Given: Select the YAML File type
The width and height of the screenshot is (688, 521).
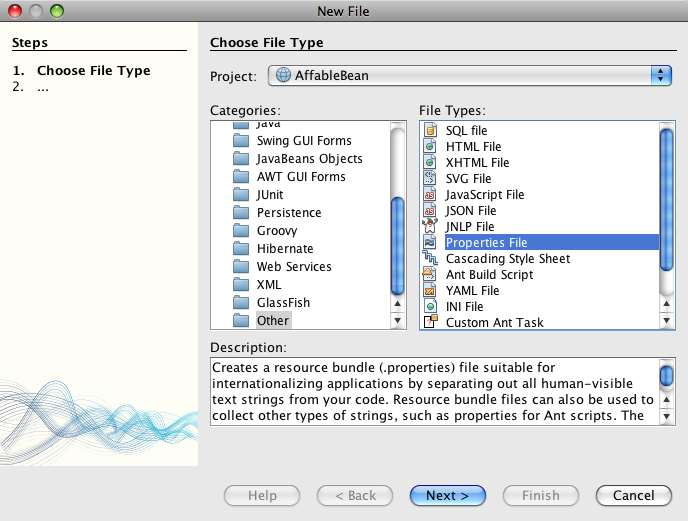Looking at the screenshot, I should click(472, 291).
